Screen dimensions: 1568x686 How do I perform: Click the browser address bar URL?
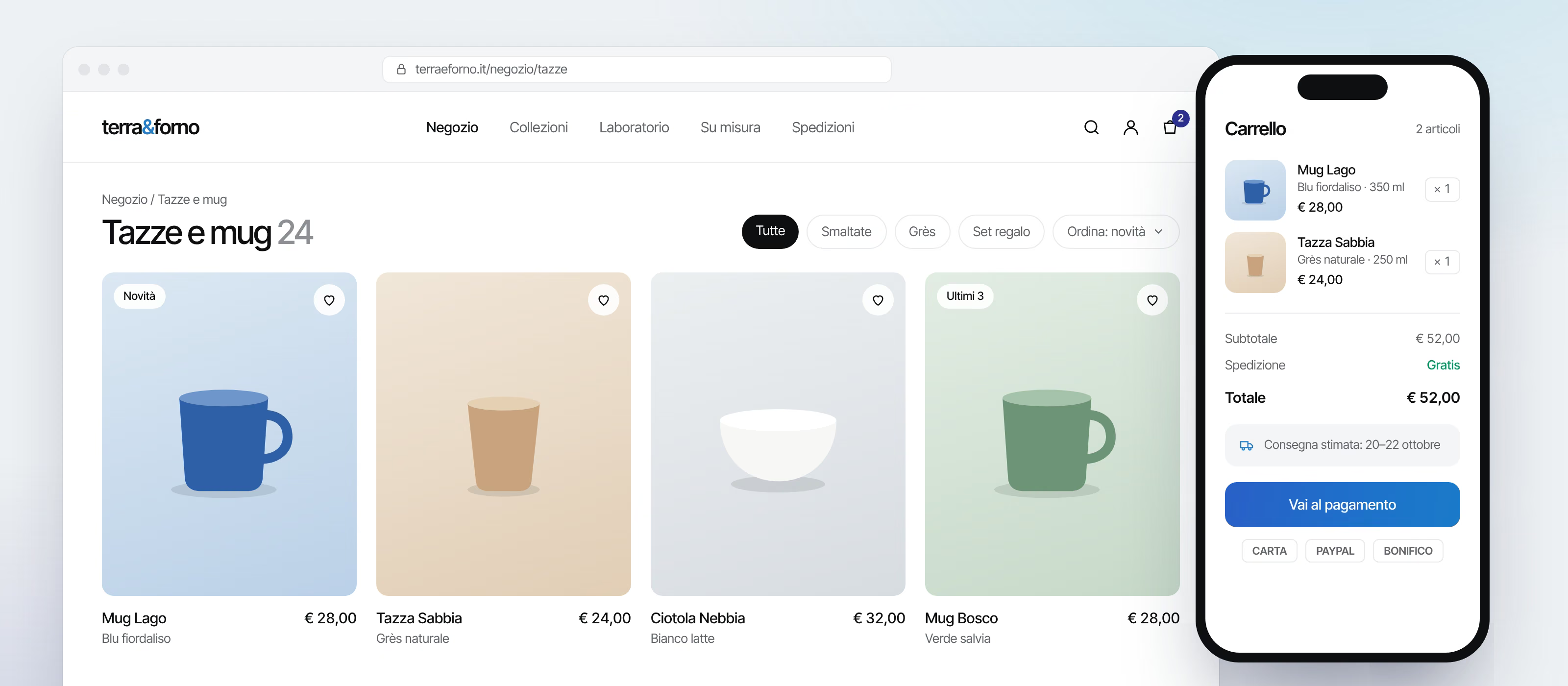(x=637, y=70)
